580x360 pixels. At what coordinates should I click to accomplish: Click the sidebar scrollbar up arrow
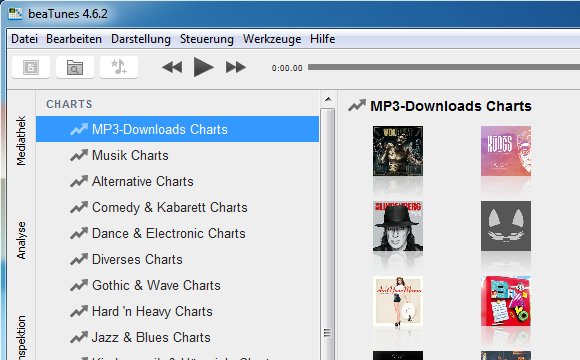(328, 99)
